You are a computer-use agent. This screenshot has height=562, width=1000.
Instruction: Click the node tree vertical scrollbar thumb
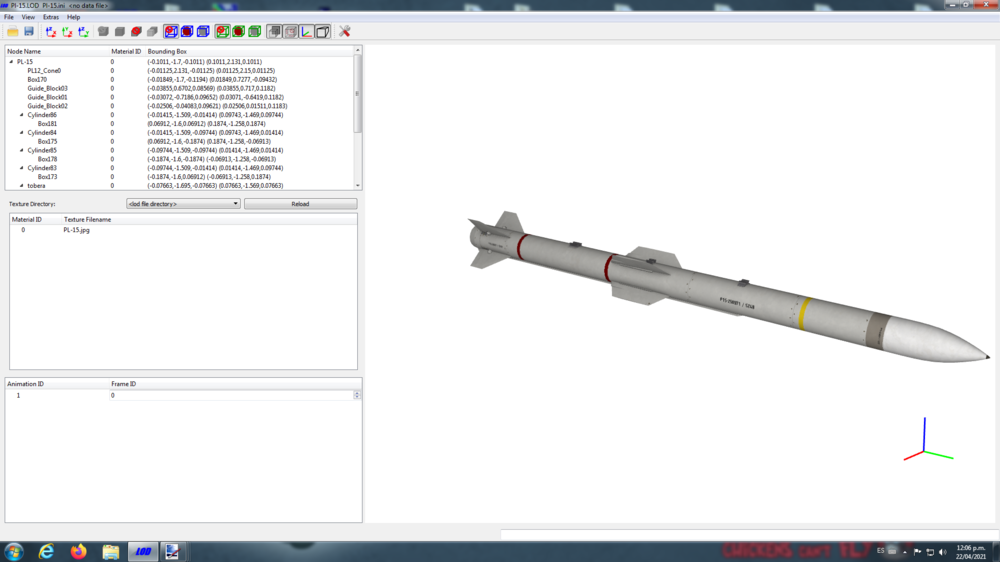358,93
